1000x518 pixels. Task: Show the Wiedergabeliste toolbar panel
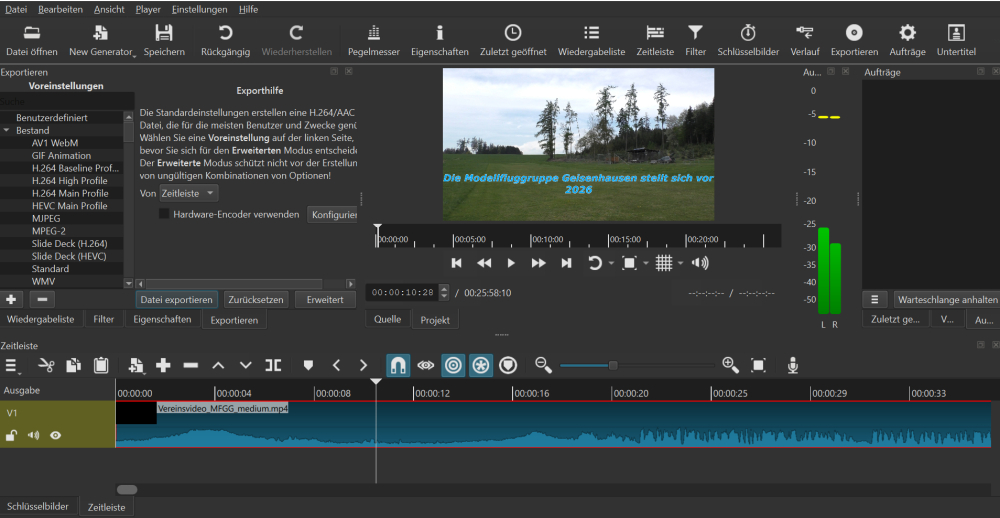coord(591,41)
